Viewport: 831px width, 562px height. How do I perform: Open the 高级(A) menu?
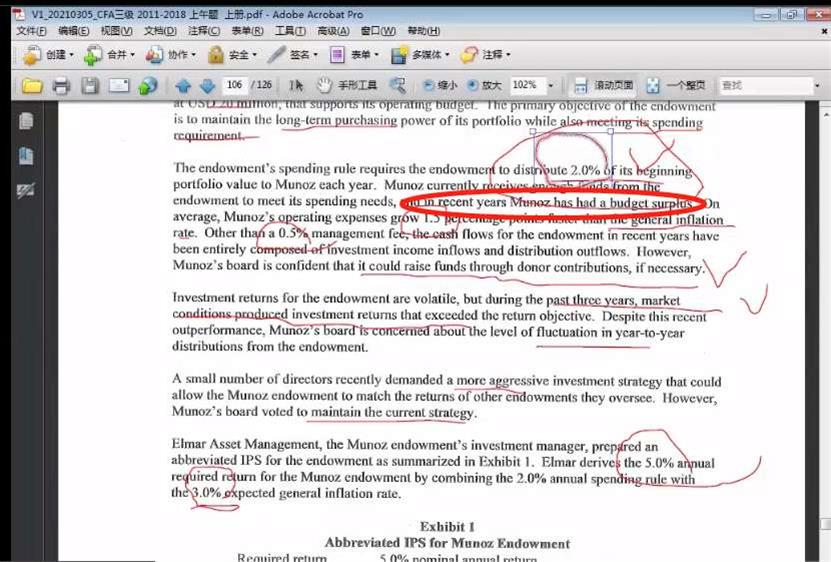coord(333,31)
